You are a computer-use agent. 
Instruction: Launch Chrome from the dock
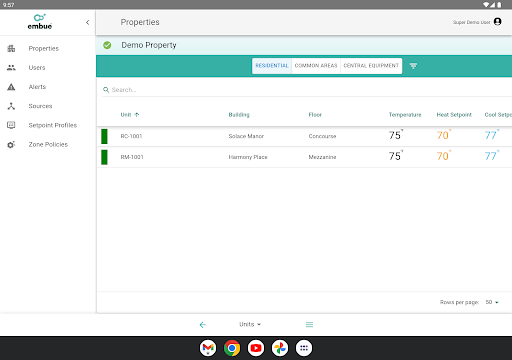click(x=232, y=348)
